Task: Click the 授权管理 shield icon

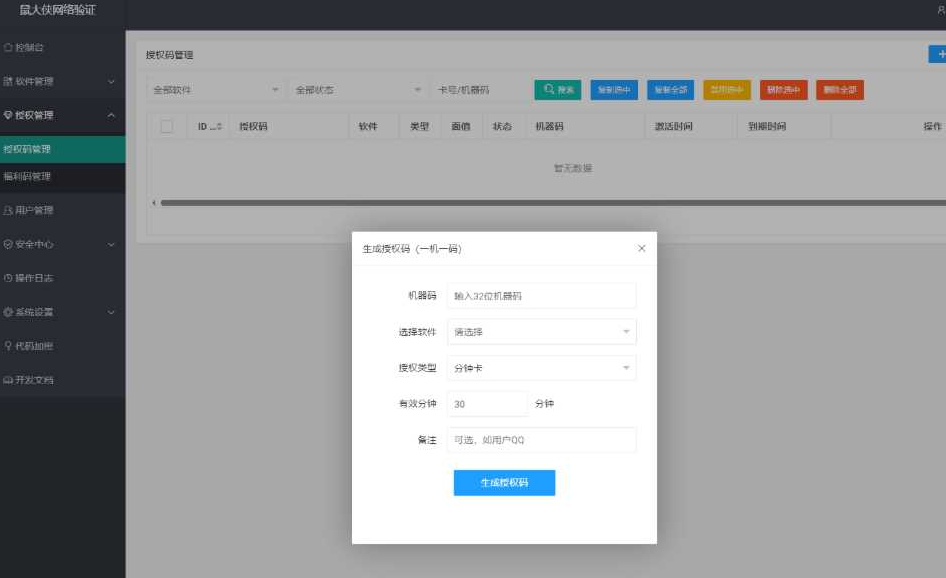Action: [x=8, y=115]
